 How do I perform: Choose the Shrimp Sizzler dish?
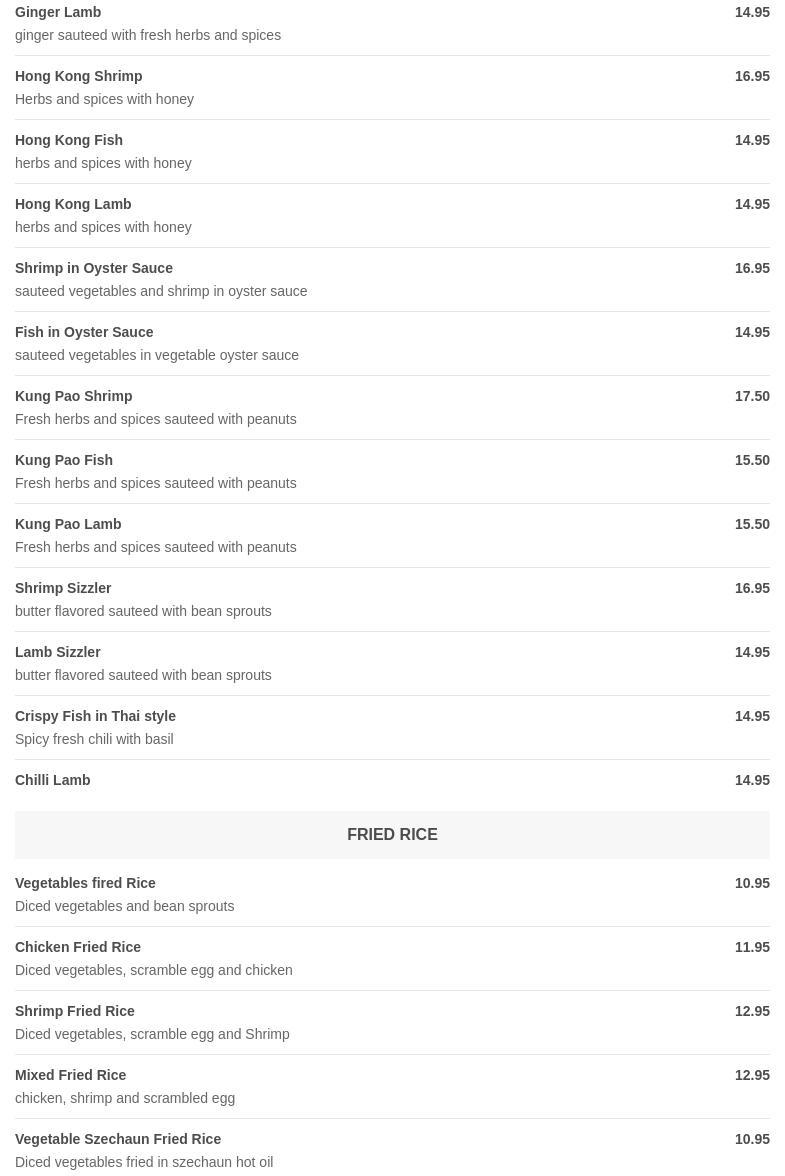point(63,588)
